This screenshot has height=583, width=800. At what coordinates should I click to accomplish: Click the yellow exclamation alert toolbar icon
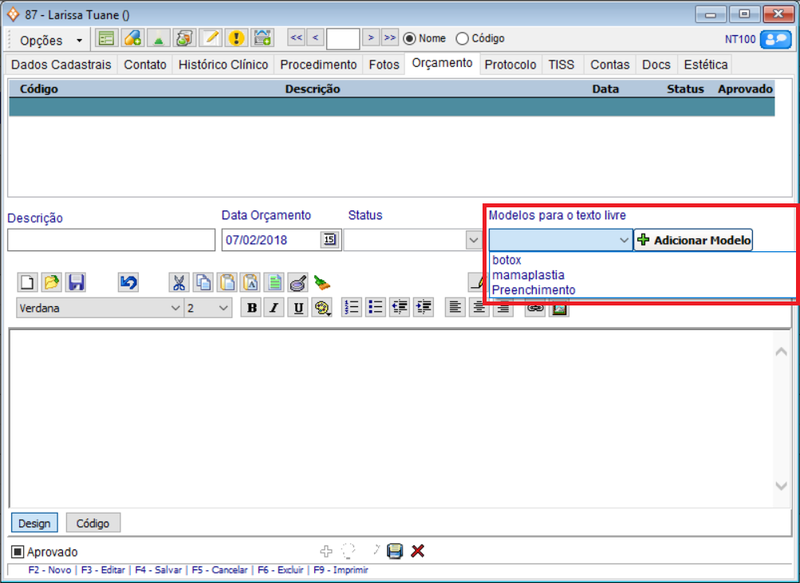click(236, 39)
